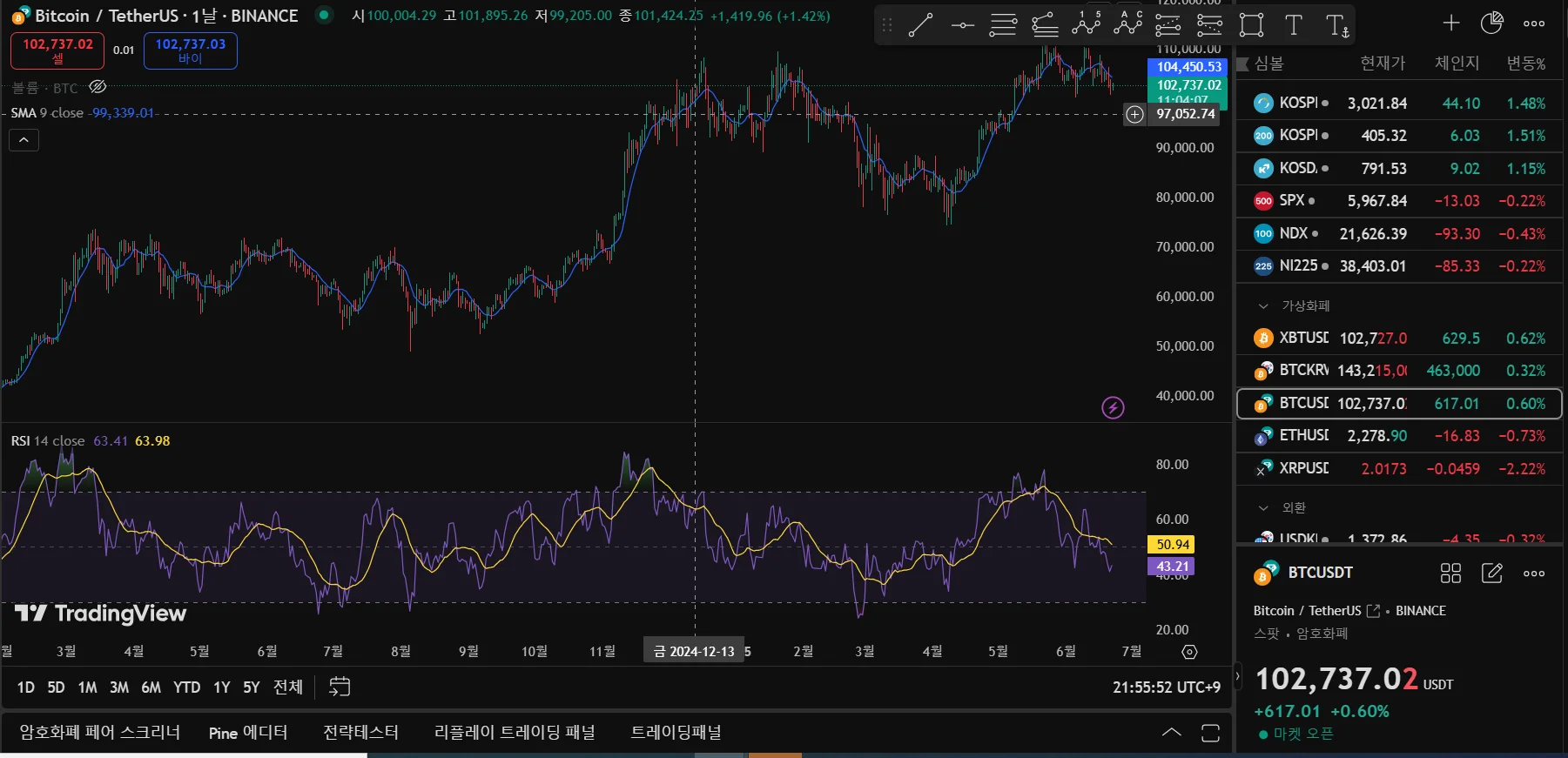Select the plain text T tool
Screen dimensions: 1568x758
(1293, 25)
